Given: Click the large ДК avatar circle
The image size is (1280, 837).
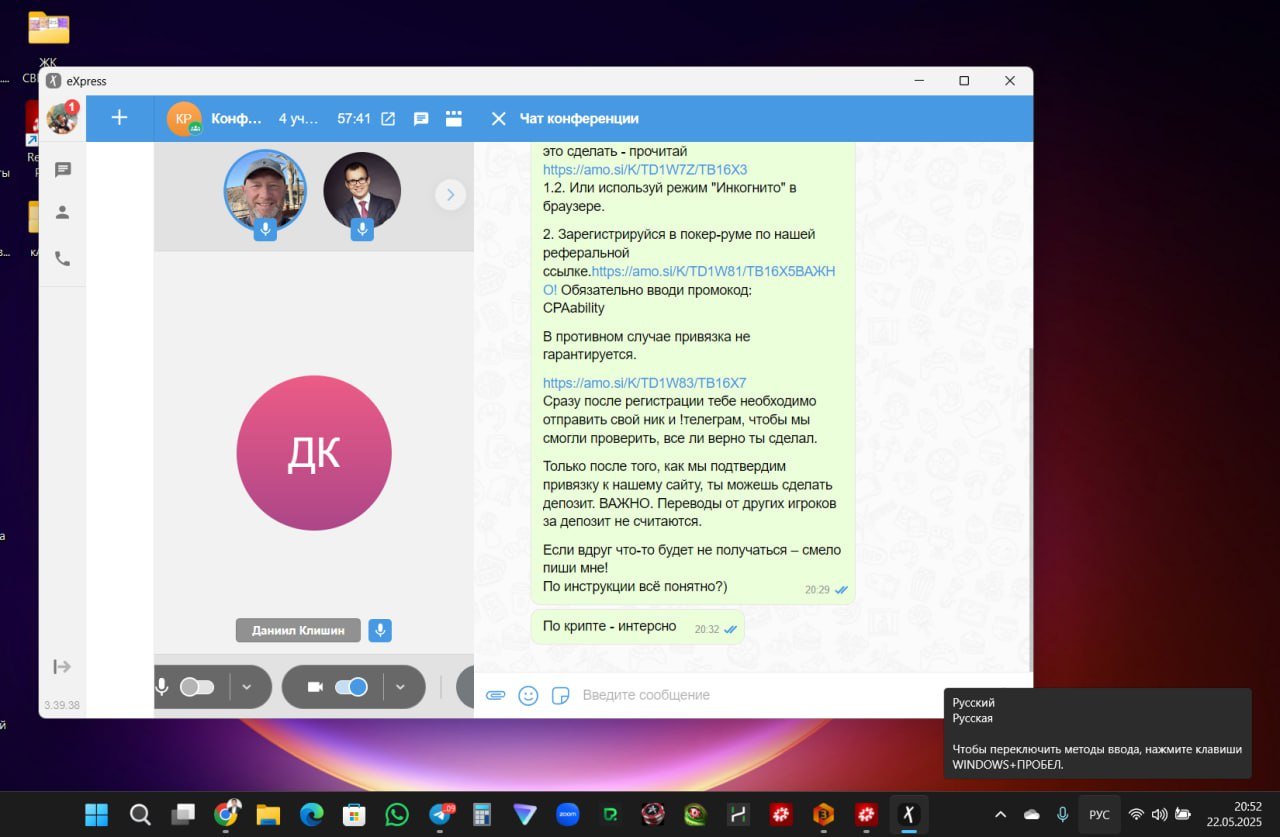Looking at the screenshot, I should pyautogui.click(x=314, y=453).
